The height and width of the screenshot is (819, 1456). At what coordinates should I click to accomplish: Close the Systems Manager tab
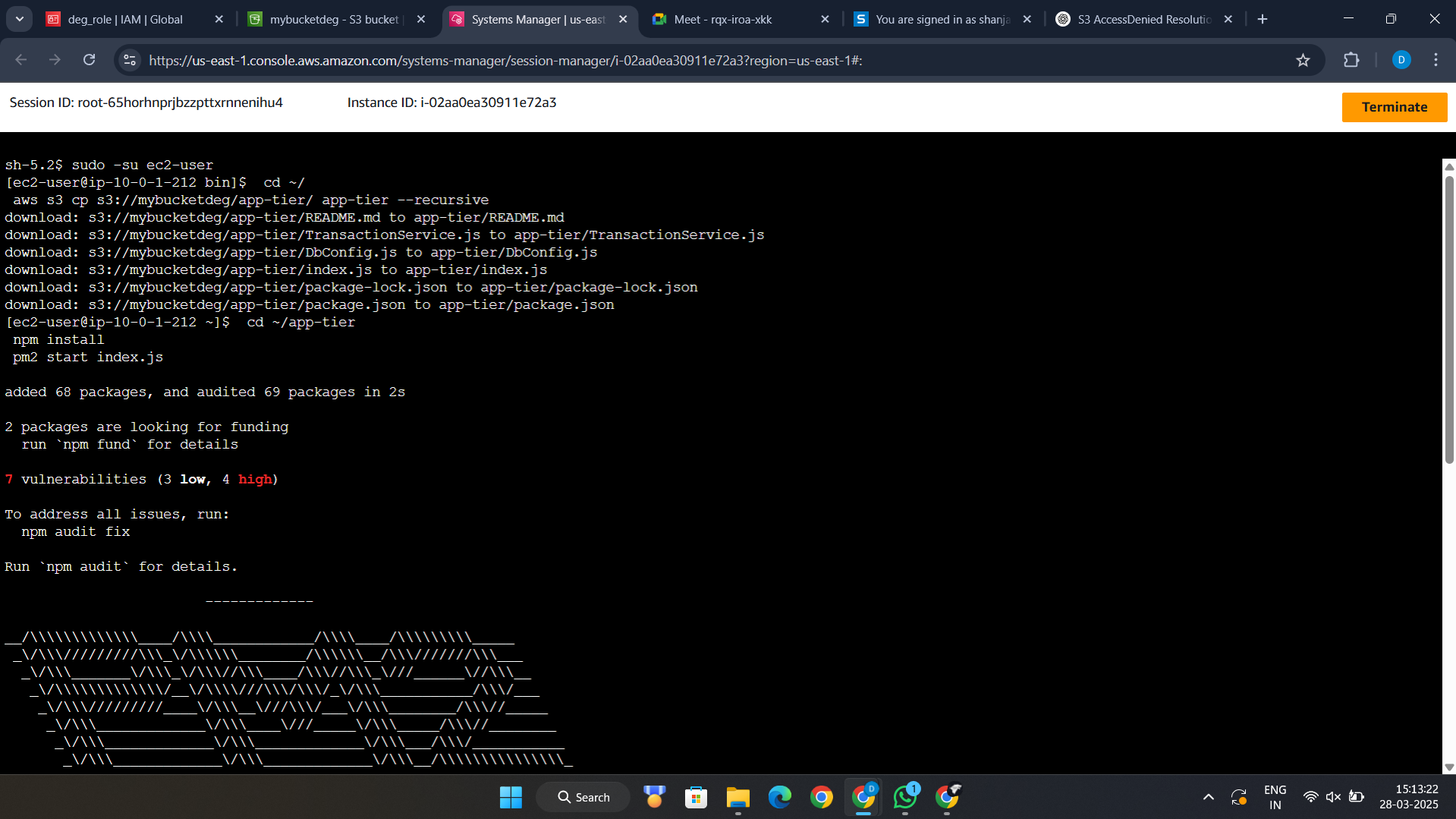[x=623, y=20]
